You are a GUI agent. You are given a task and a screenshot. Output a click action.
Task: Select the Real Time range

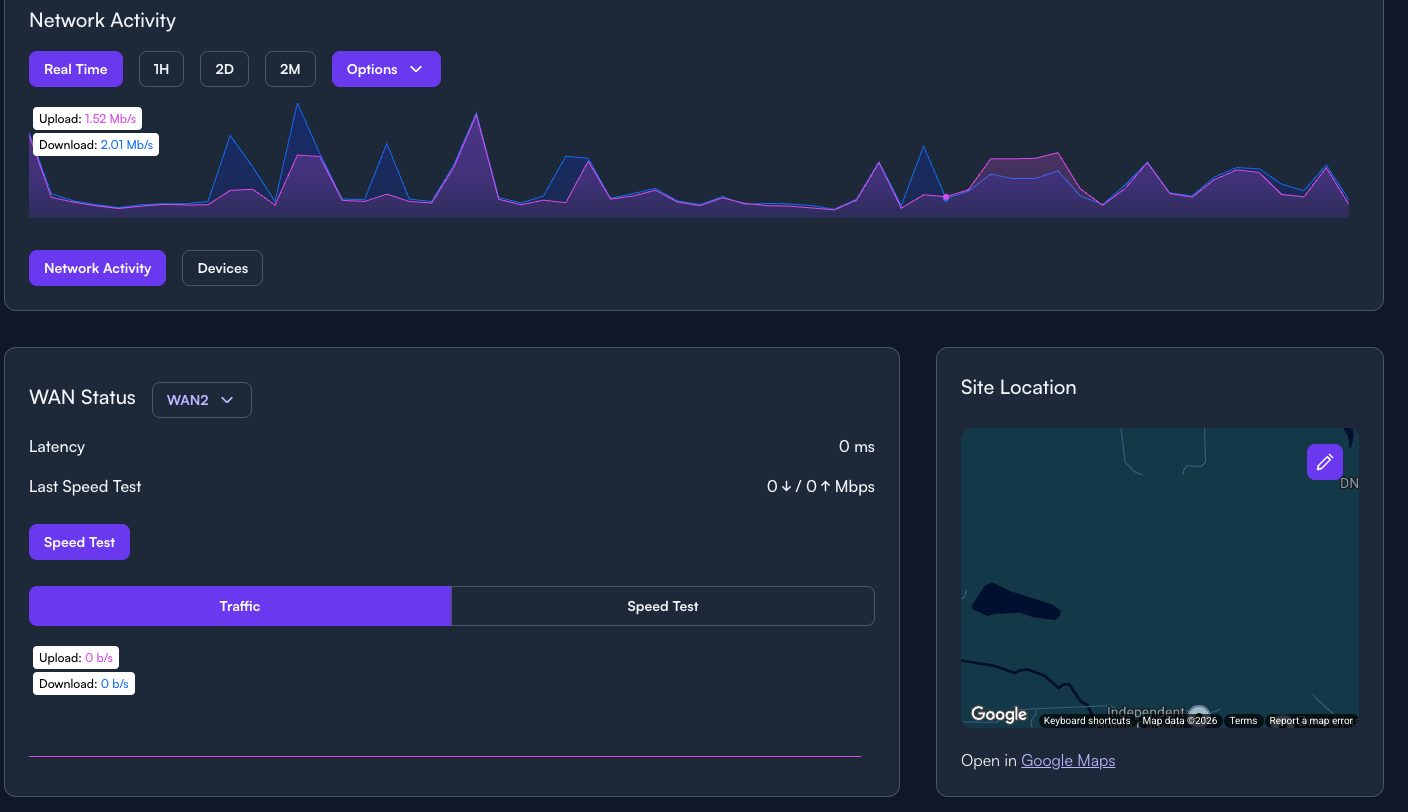coord(76,69)
